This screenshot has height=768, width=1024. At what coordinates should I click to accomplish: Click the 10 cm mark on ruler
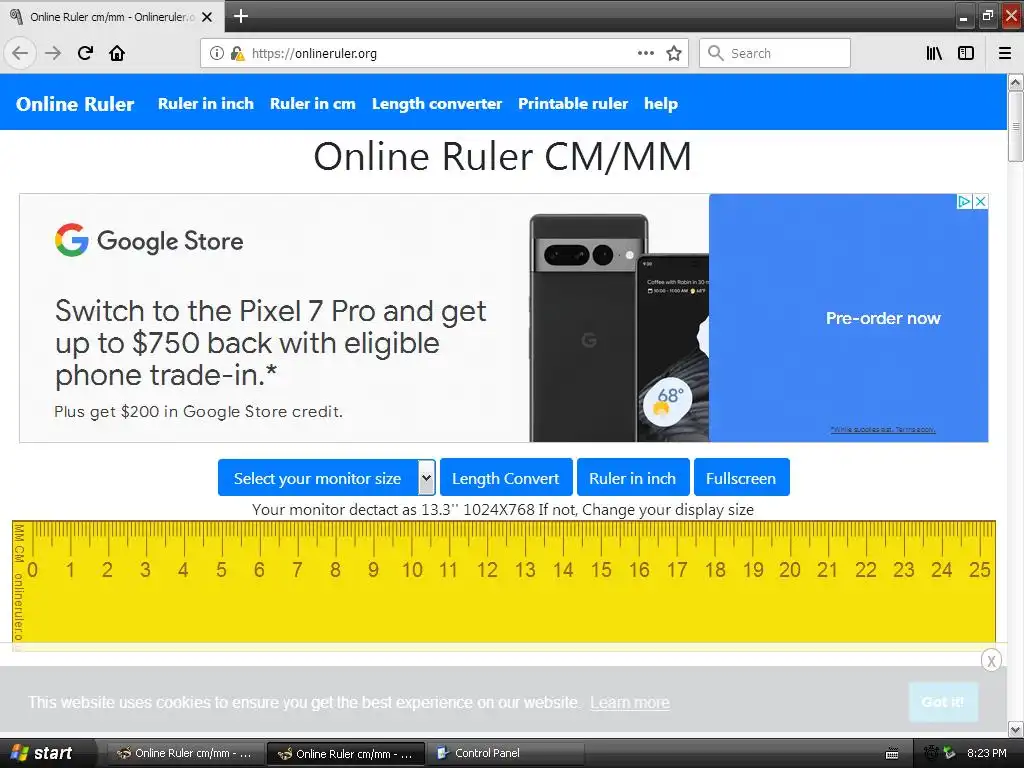(x=412, y=569)
